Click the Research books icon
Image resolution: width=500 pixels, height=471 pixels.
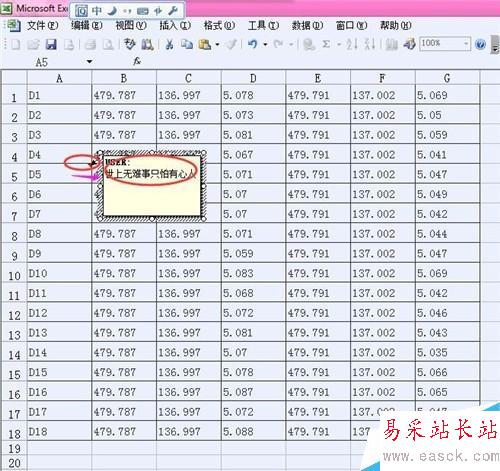(147, 44)
